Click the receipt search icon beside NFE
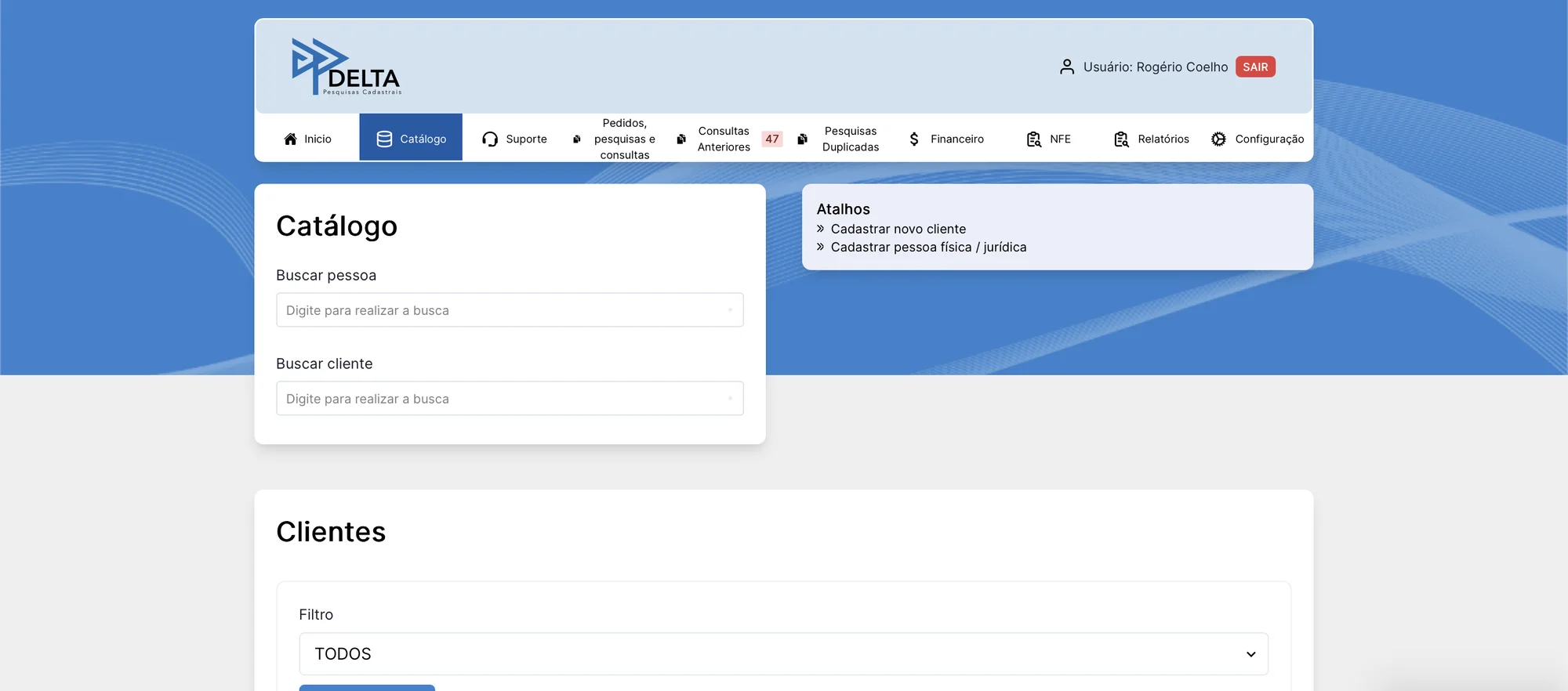The height and width of the screenshot is (691, 1568). pyautogui.click(x=1034, y=139)
